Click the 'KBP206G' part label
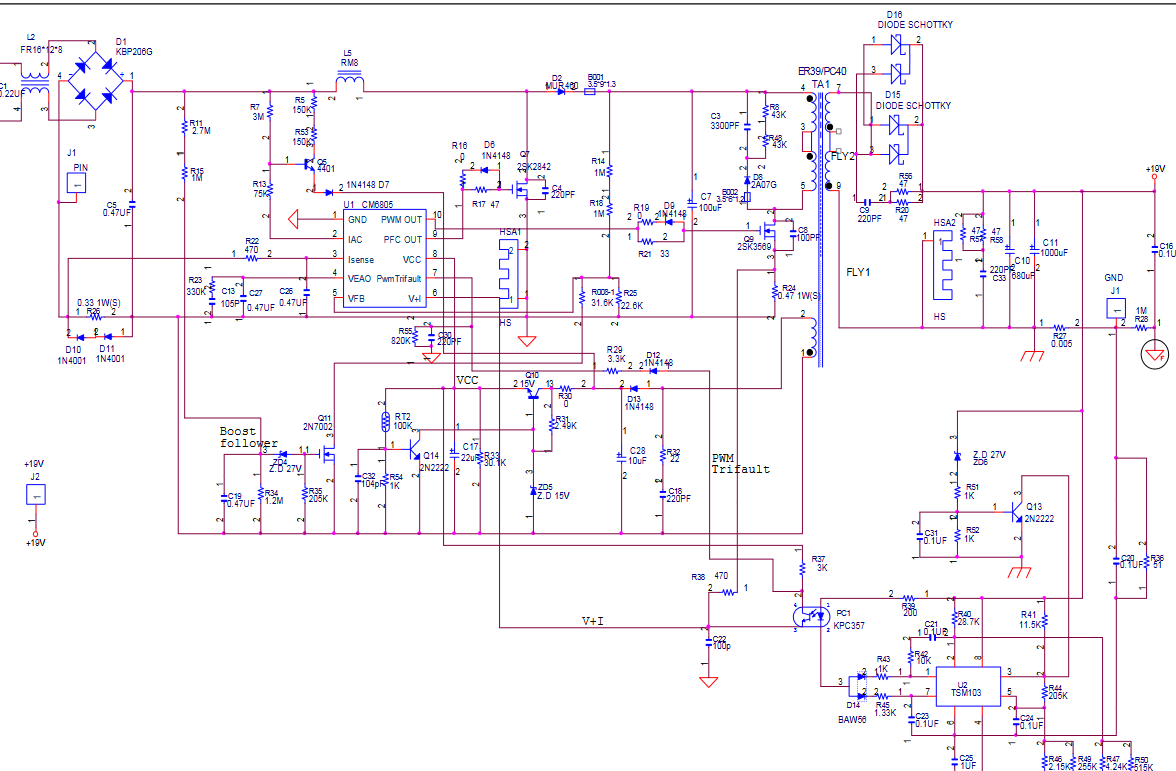This screenshot has width=1176, height=771. 134,52
